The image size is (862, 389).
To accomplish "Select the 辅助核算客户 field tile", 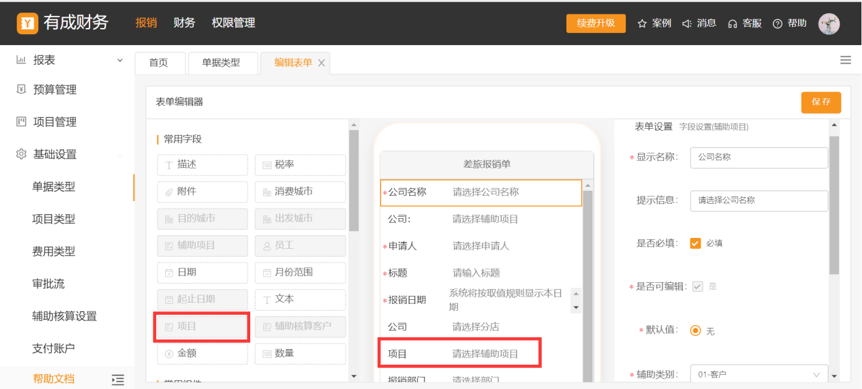I will [x=300, y=326].
